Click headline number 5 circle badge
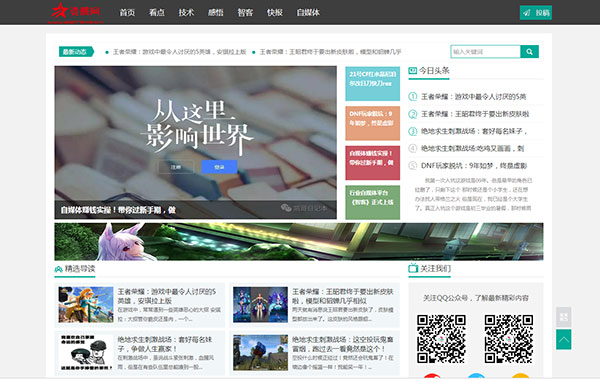This screenshot has height=379, width=600. coord(412,165)
